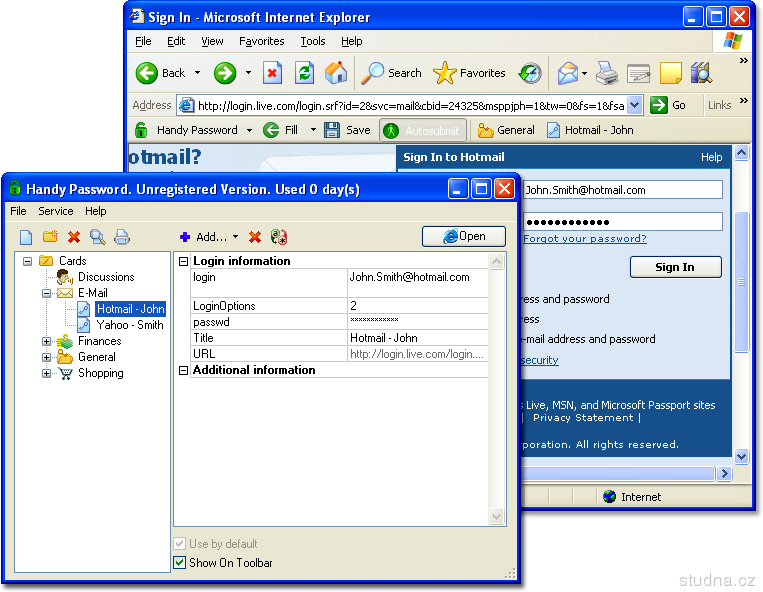Collapse the Login information section
Image resolution: width=763 pixels, height=592 pixels.
183,262
